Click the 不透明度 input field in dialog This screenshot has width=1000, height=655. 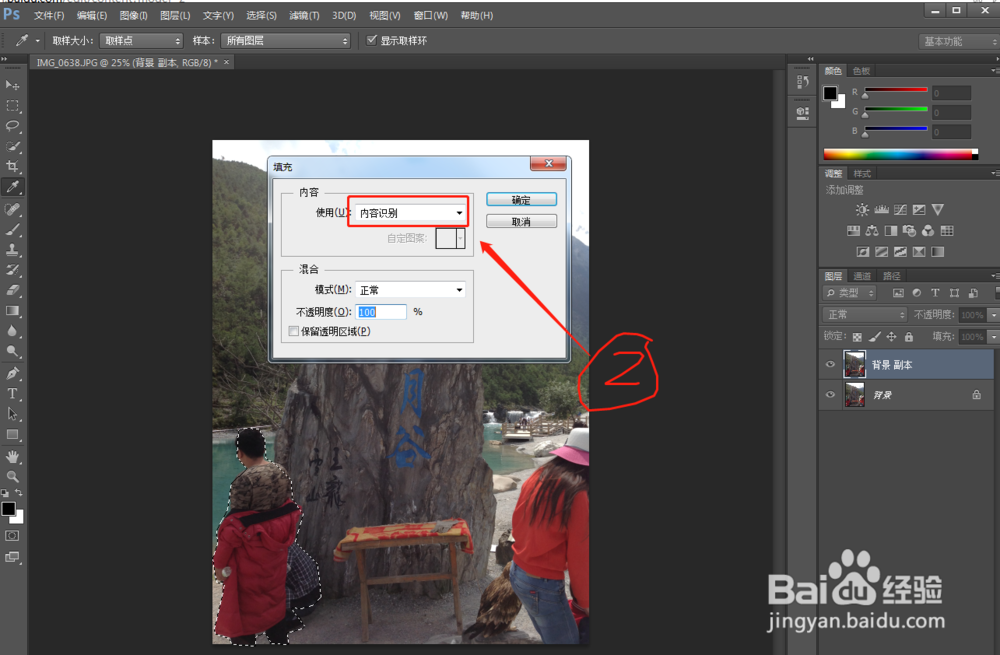(381, 312)
